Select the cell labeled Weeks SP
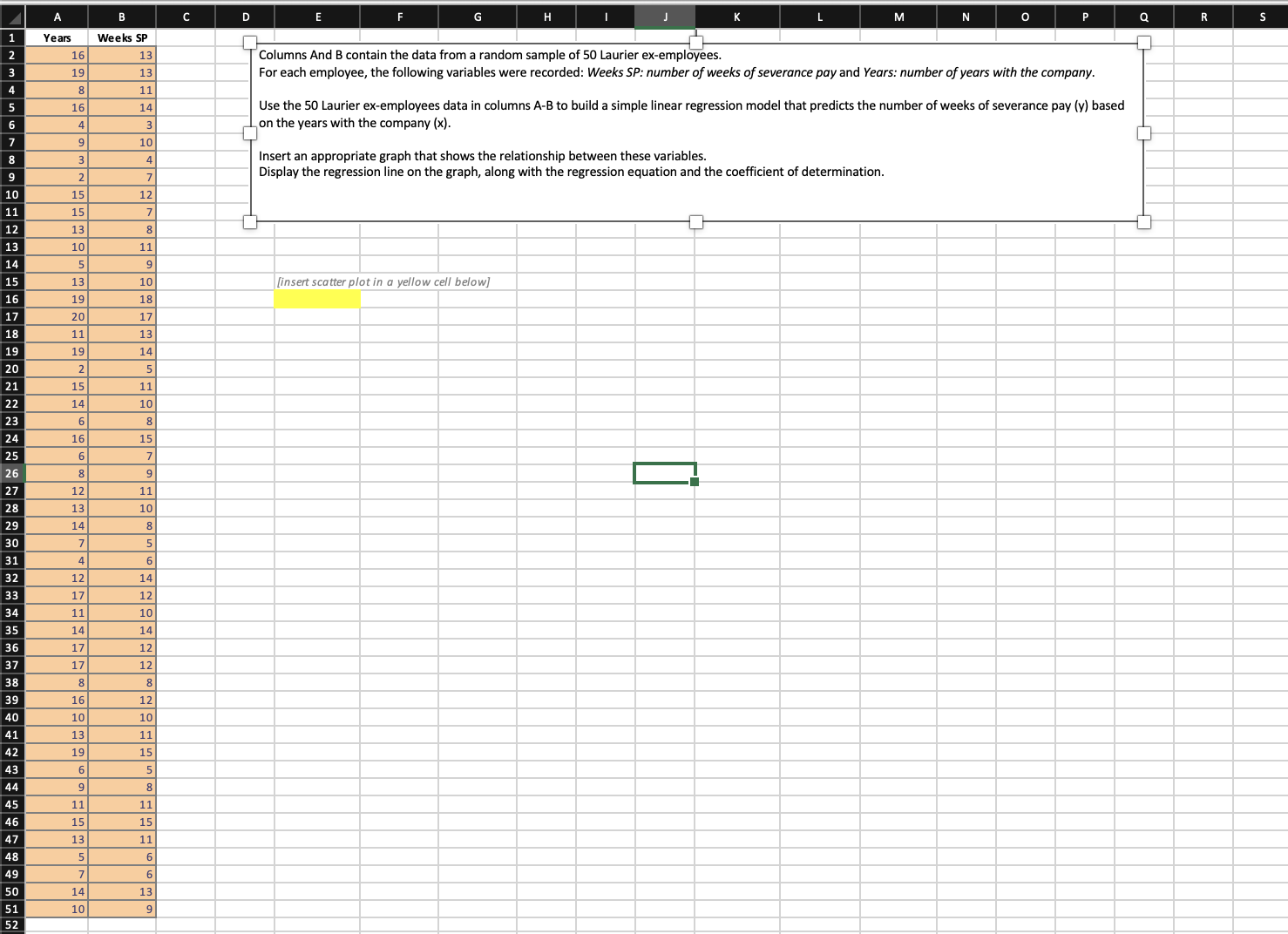The image size is (1288, 934). [x=121, y=37]
